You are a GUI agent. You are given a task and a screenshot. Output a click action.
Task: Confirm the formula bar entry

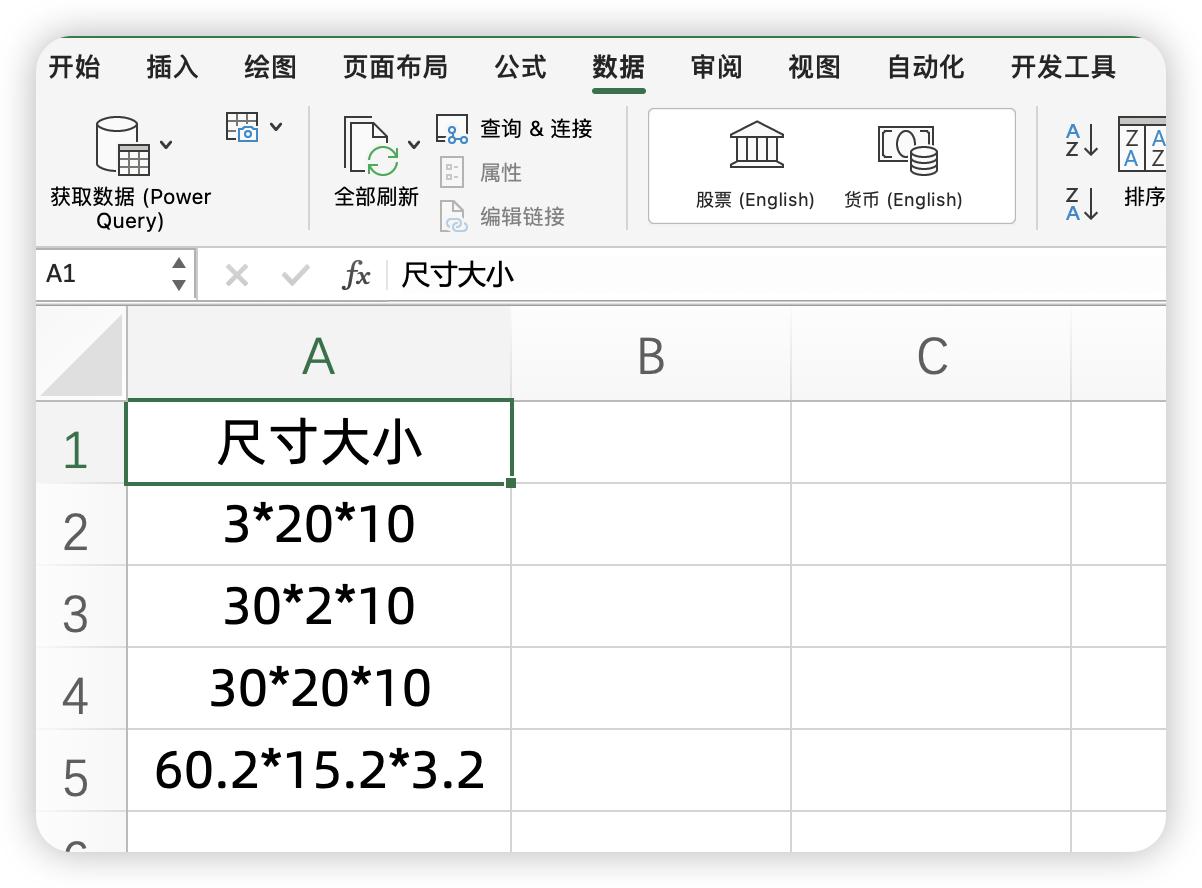click(296, 275)
